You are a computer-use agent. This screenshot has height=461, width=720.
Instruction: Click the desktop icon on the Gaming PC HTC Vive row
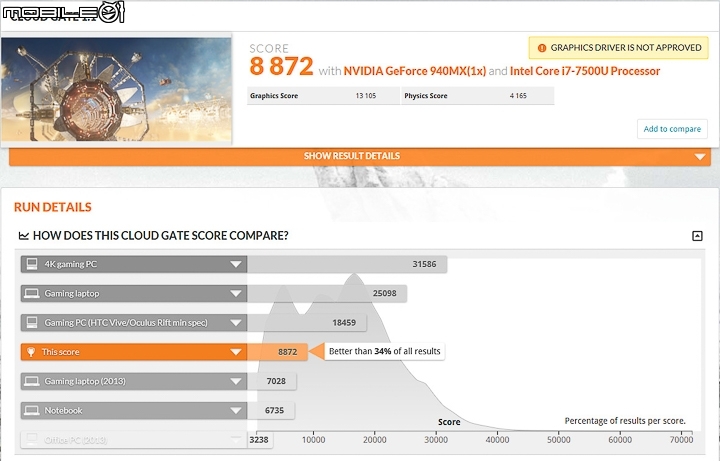point(32,322)
